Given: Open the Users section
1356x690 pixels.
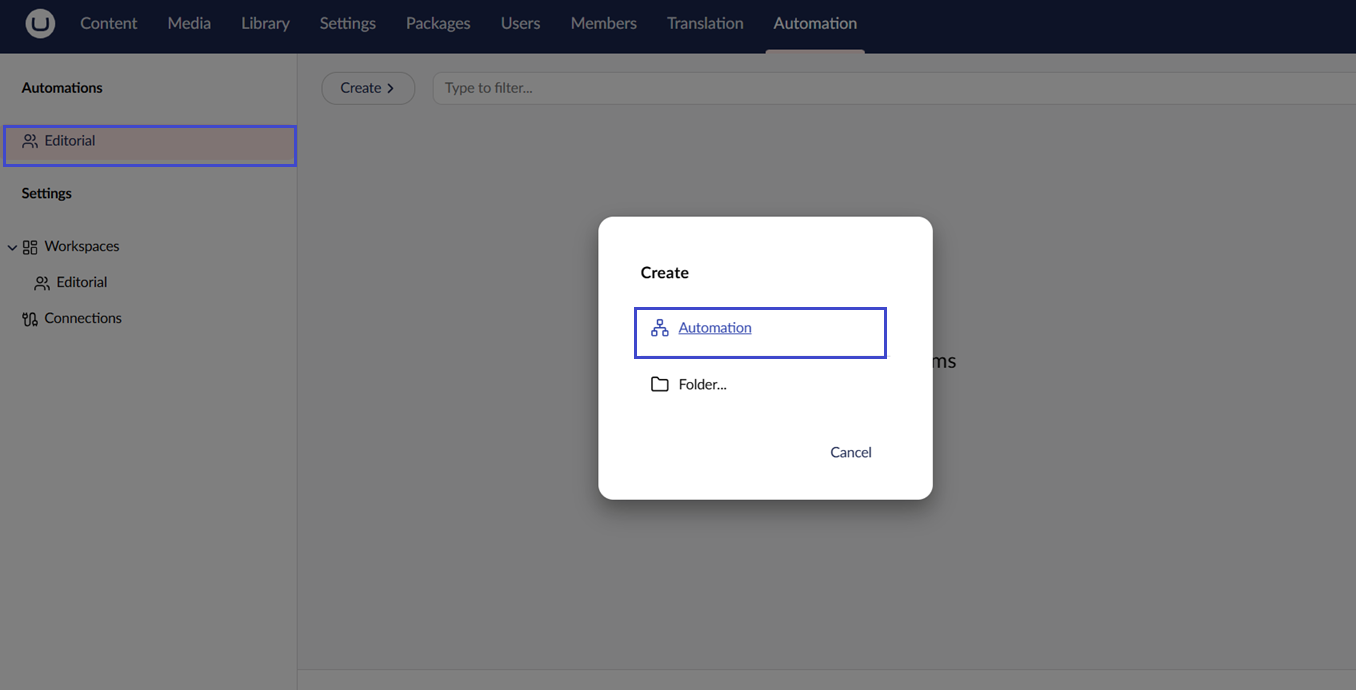Looking at the screenshot, I should [520, 23].
